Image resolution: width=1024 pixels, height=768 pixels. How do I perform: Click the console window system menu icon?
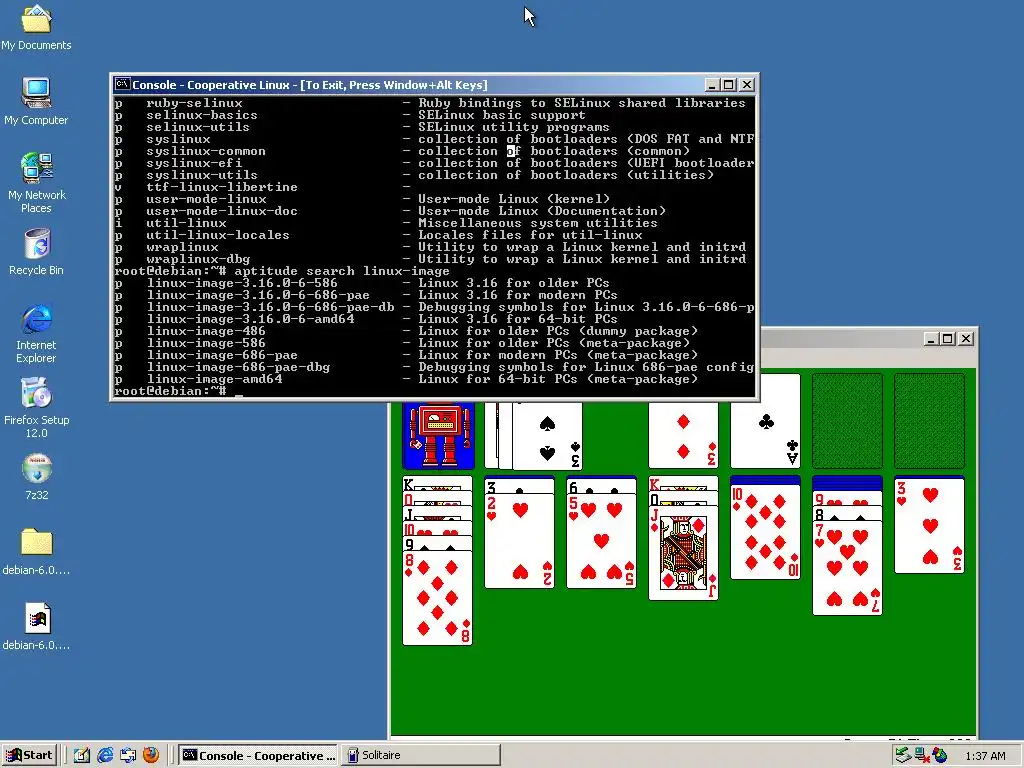click(x=122, y=84)
